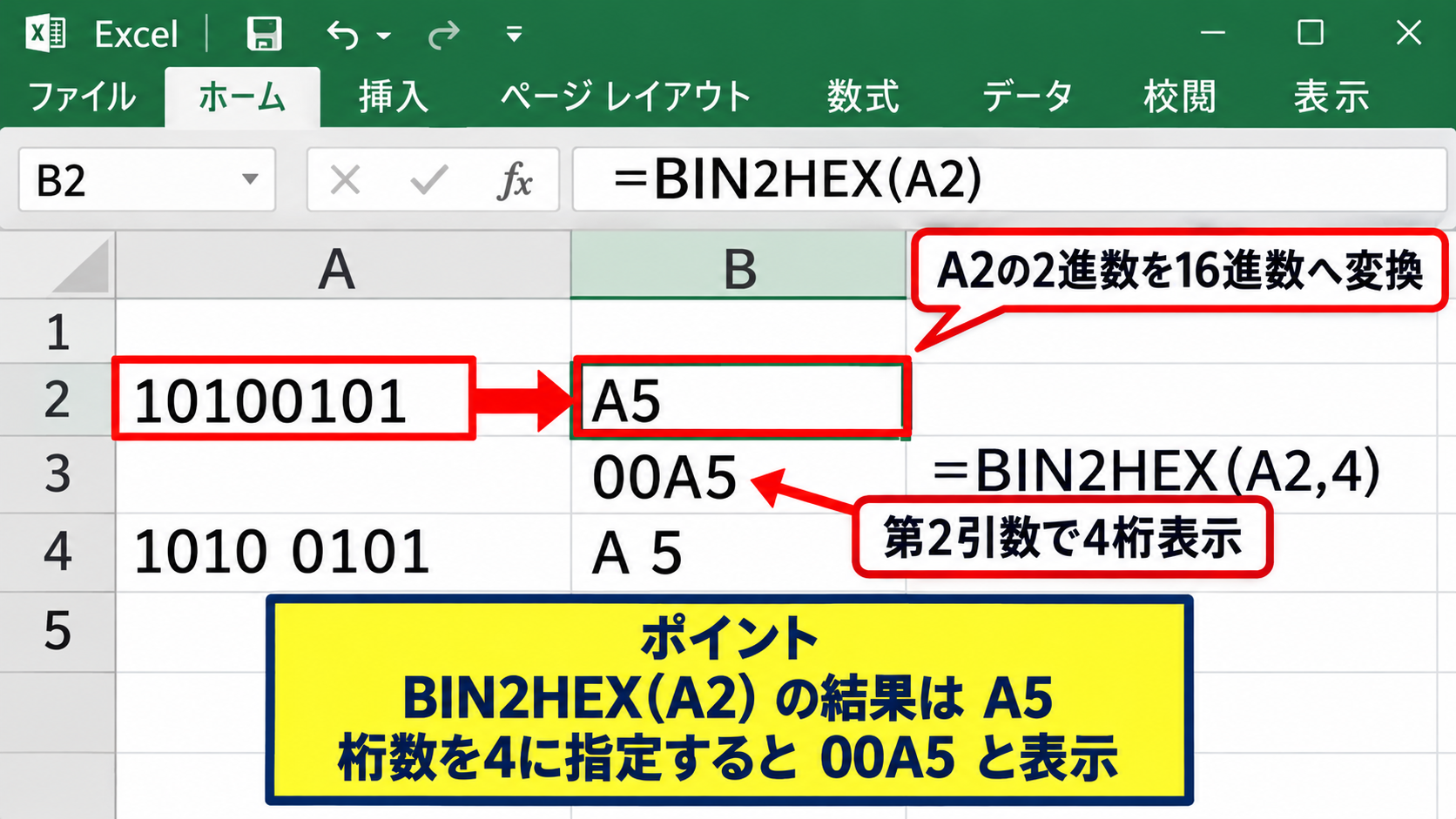Open Insert Function fx dialog
The width and height of the screenshot is (1456, 819).
coord(515,181)
